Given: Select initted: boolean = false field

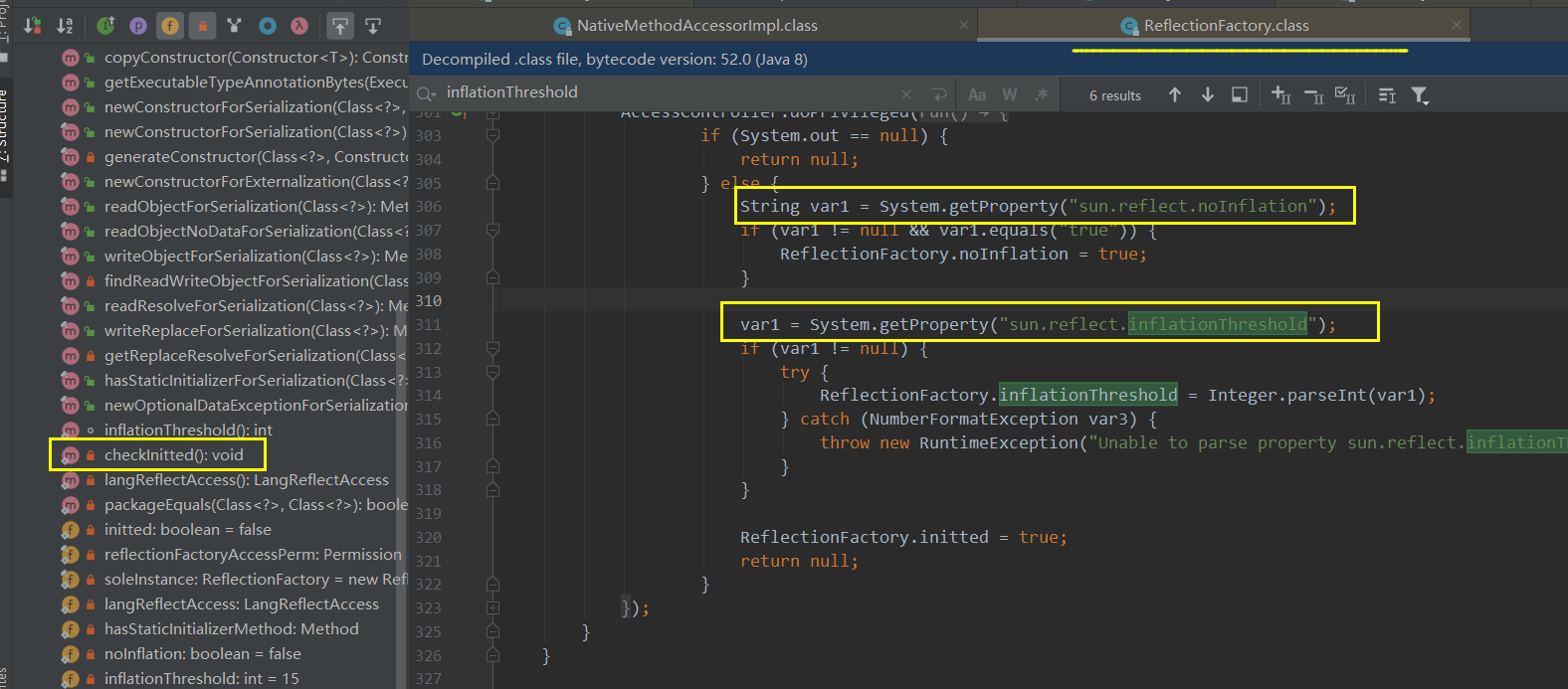Looking at the screenshot, I should point(188,530).
